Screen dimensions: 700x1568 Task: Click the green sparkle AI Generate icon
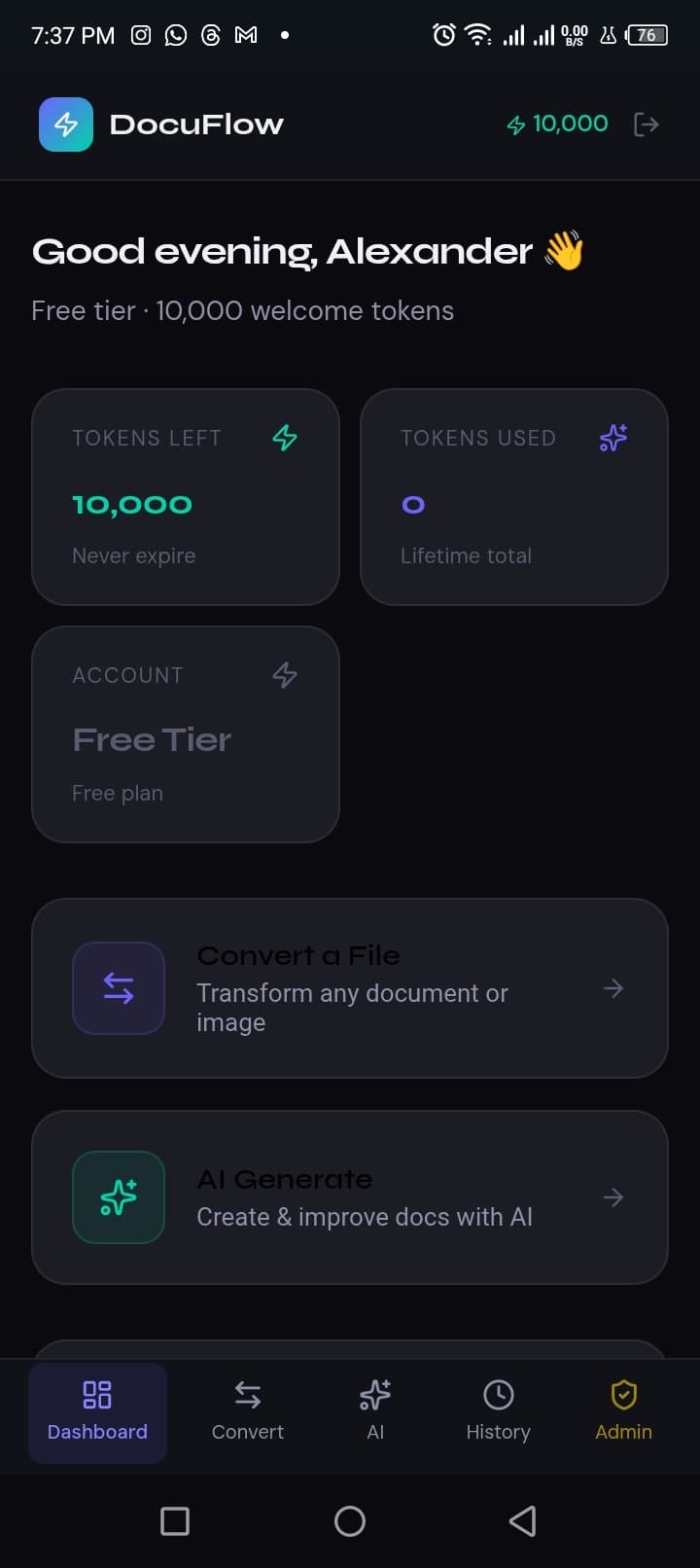119,1197
